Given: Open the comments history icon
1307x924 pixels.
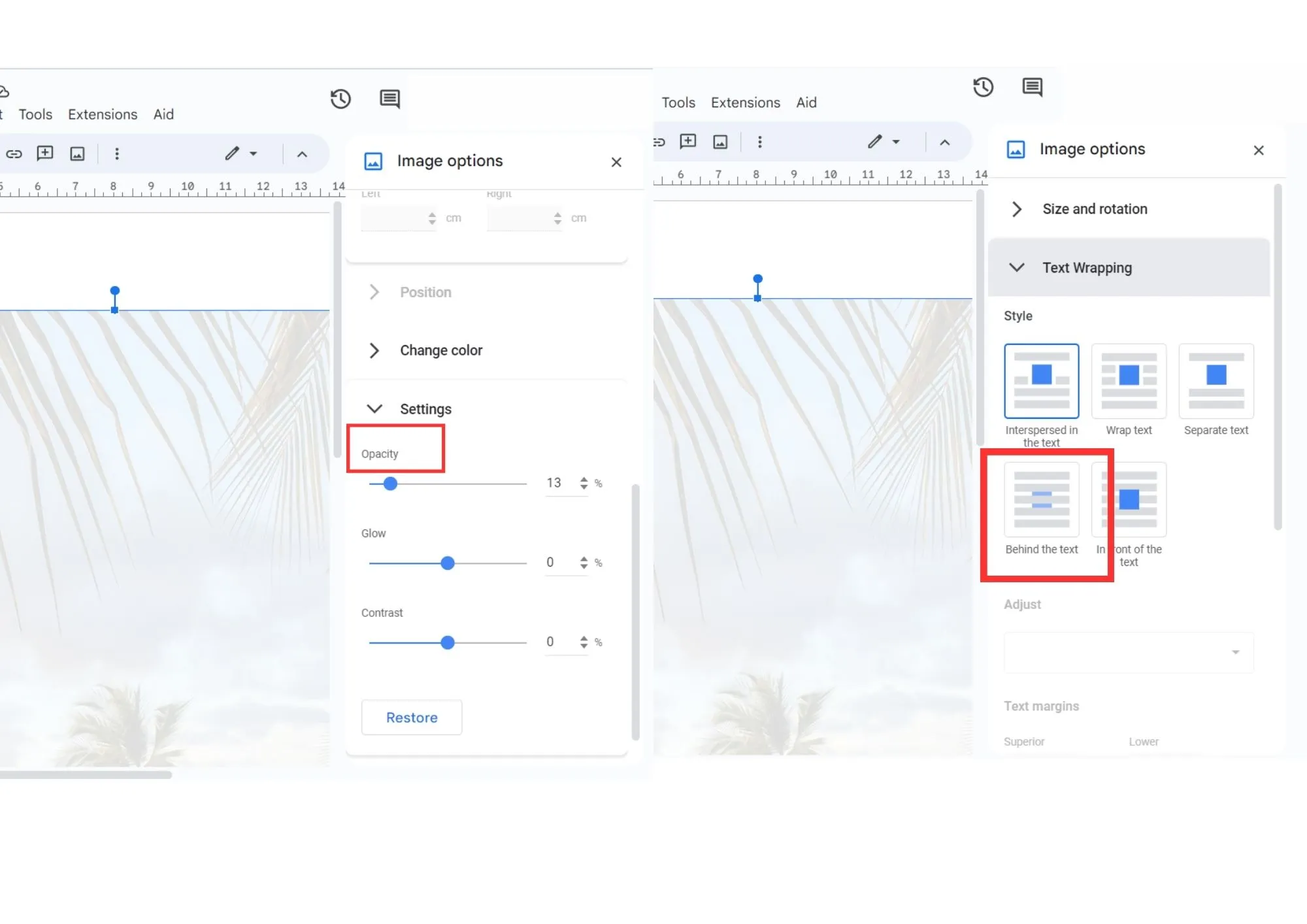Looking at the screenshot, I should (389, 99).
